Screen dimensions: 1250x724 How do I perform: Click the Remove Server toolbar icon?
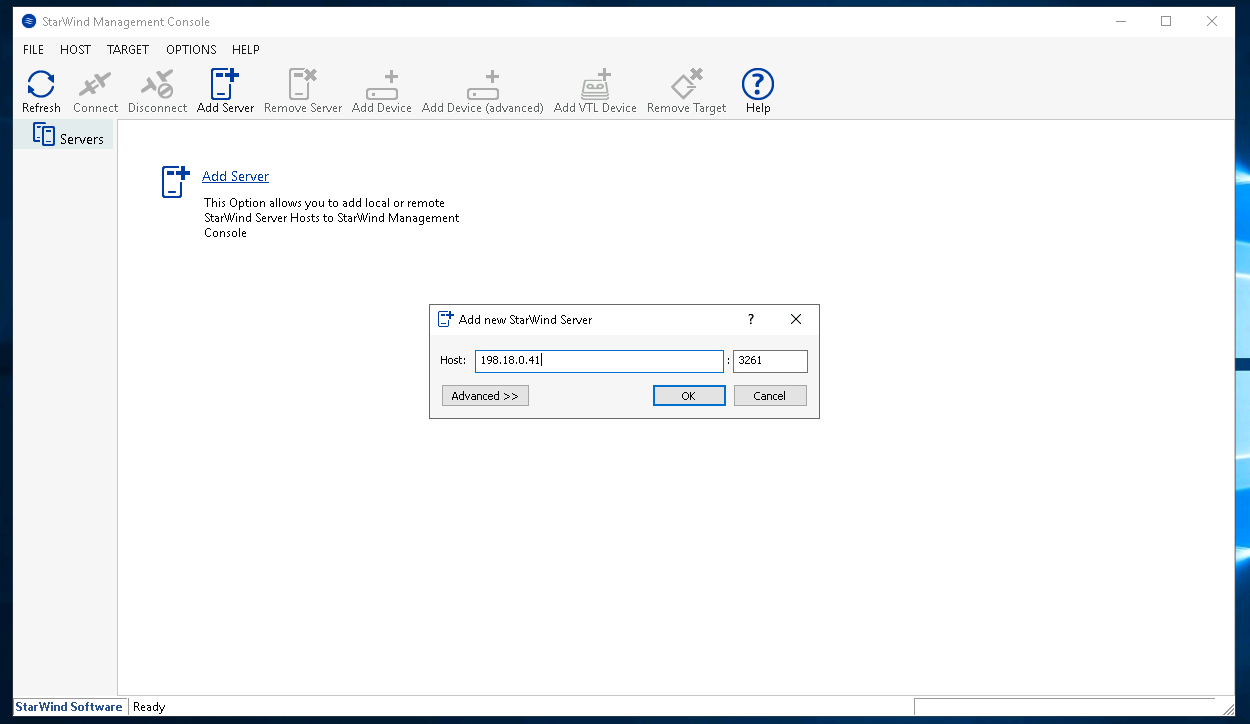click(x=303, y=90)
